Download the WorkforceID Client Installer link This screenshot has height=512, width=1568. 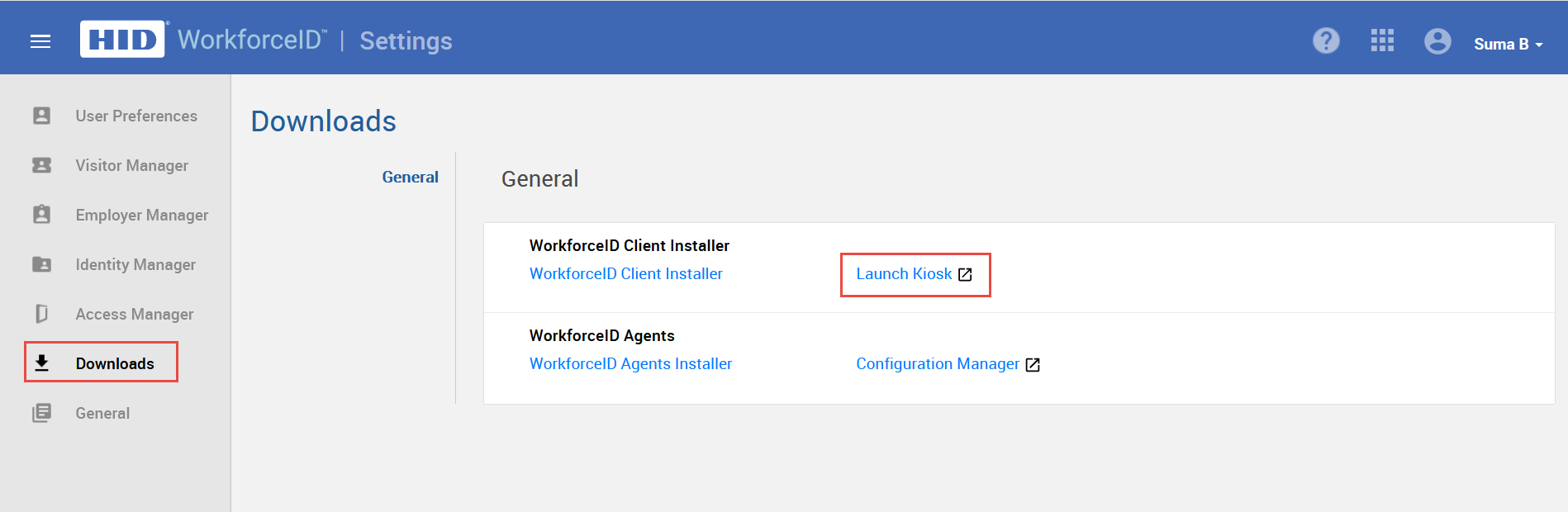(x=625, y=273)
